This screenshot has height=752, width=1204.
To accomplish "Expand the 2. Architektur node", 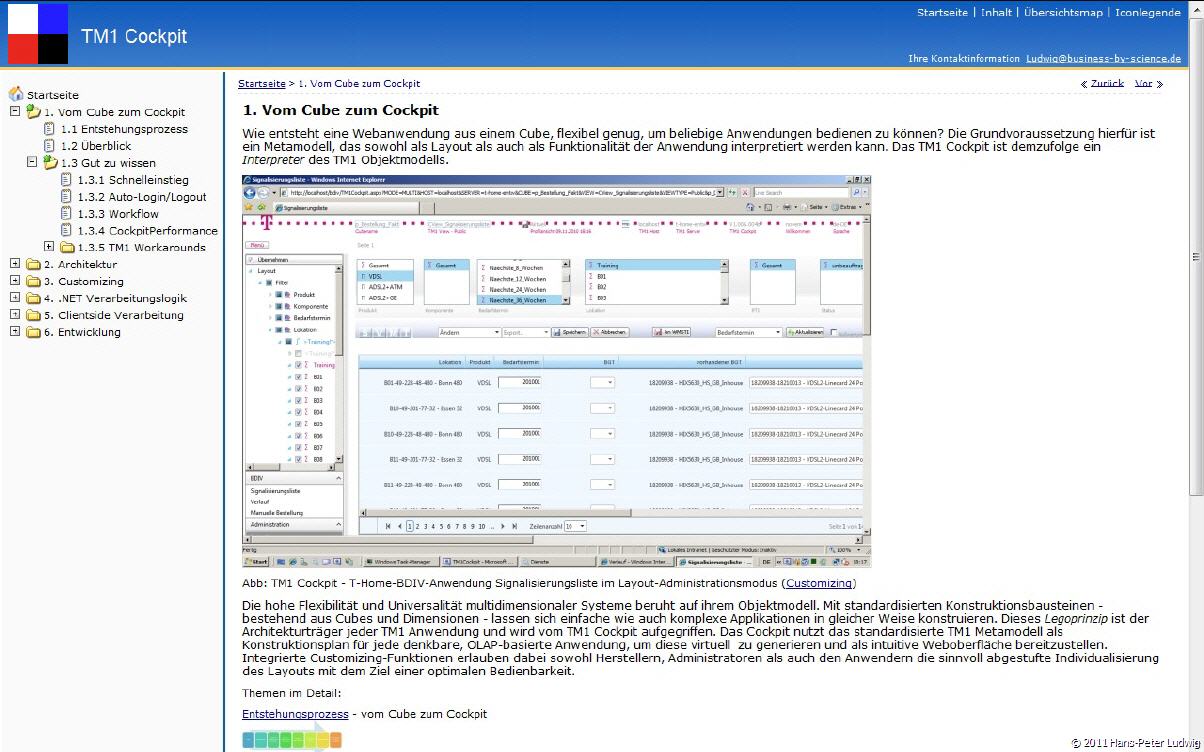I will pyautogui.click(x=15, y=264).
